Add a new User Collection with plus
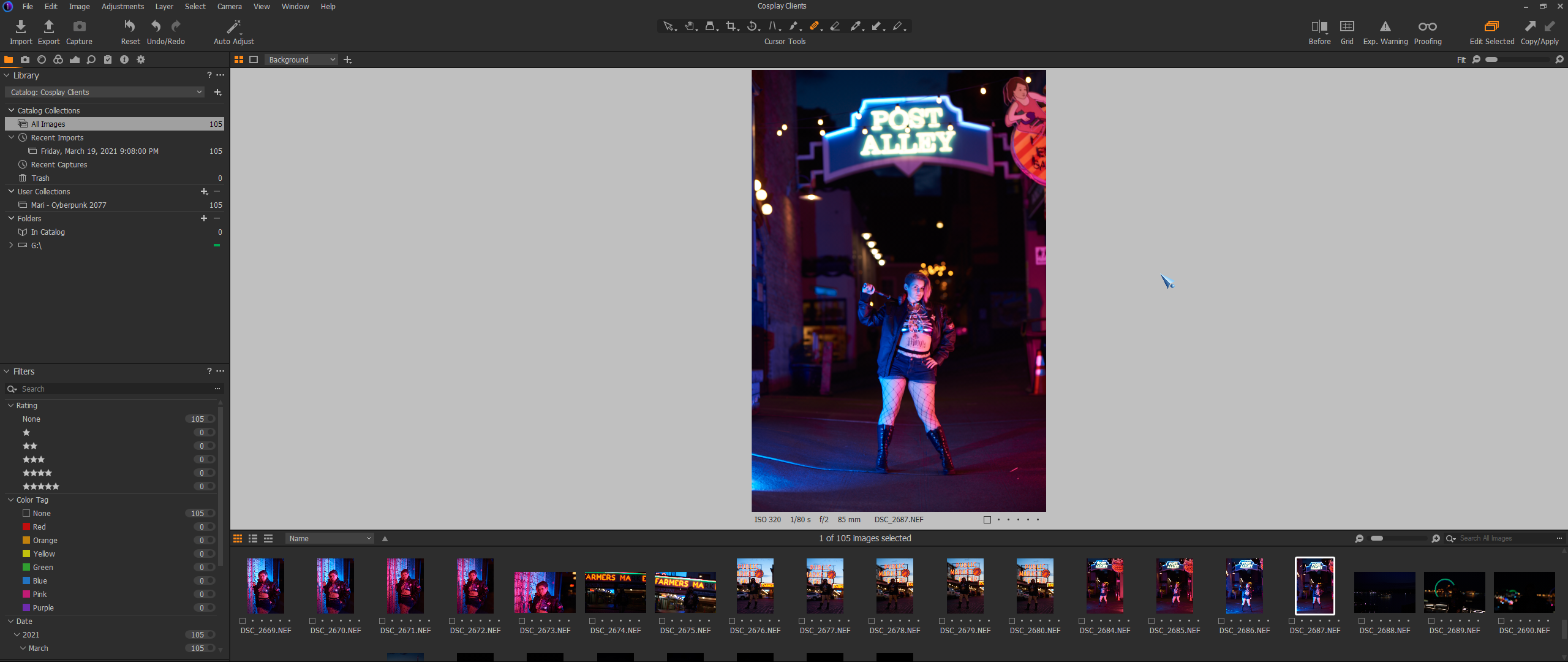 204,192
